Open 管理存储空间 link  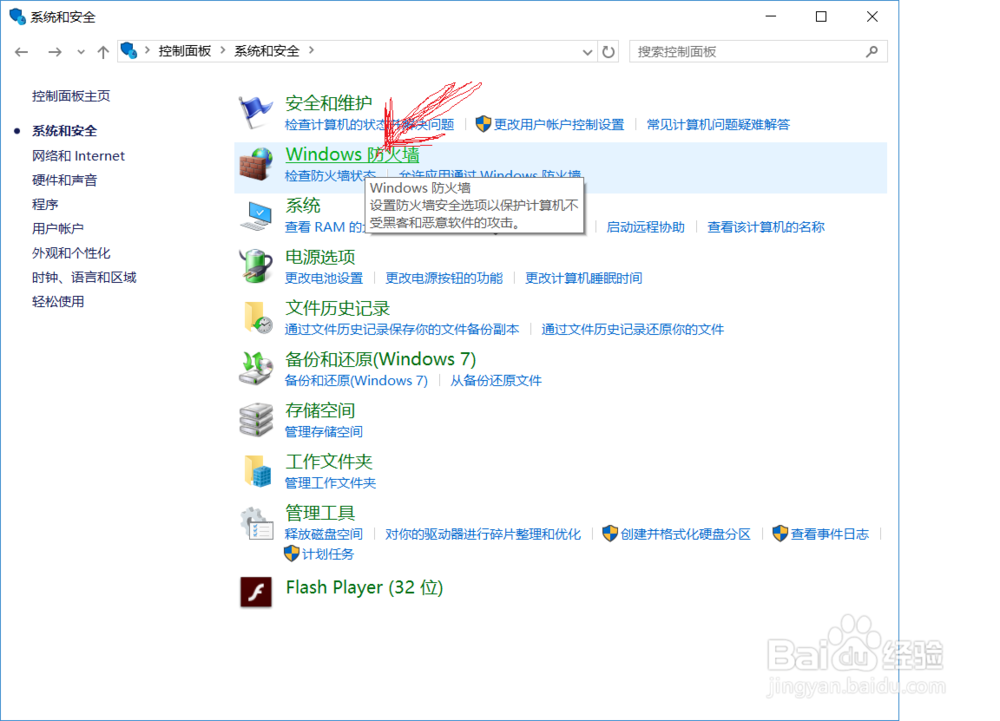(x=323, y=432)
